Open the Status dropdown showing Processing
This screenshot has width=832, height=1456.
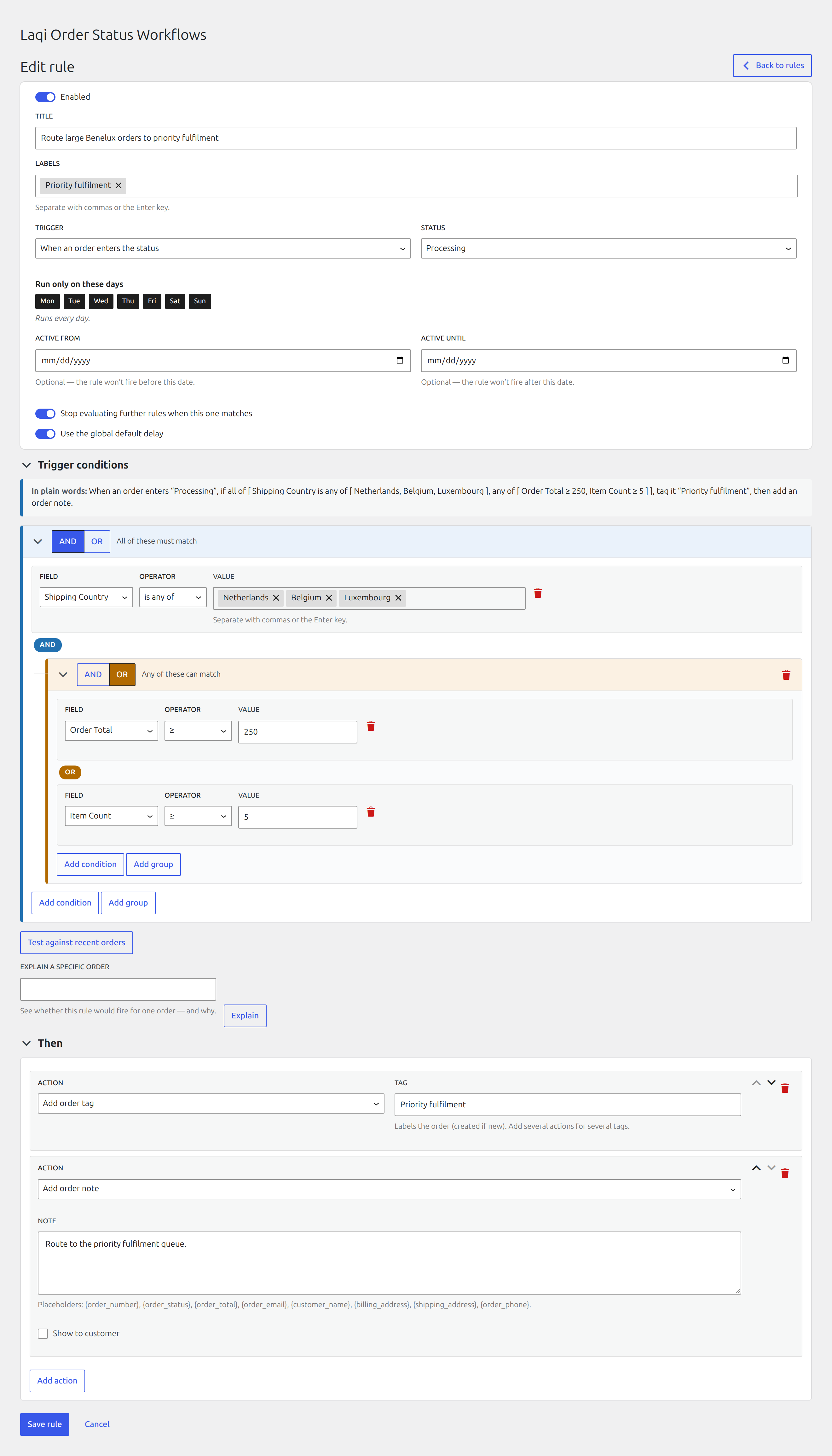[x=609, y=249]
